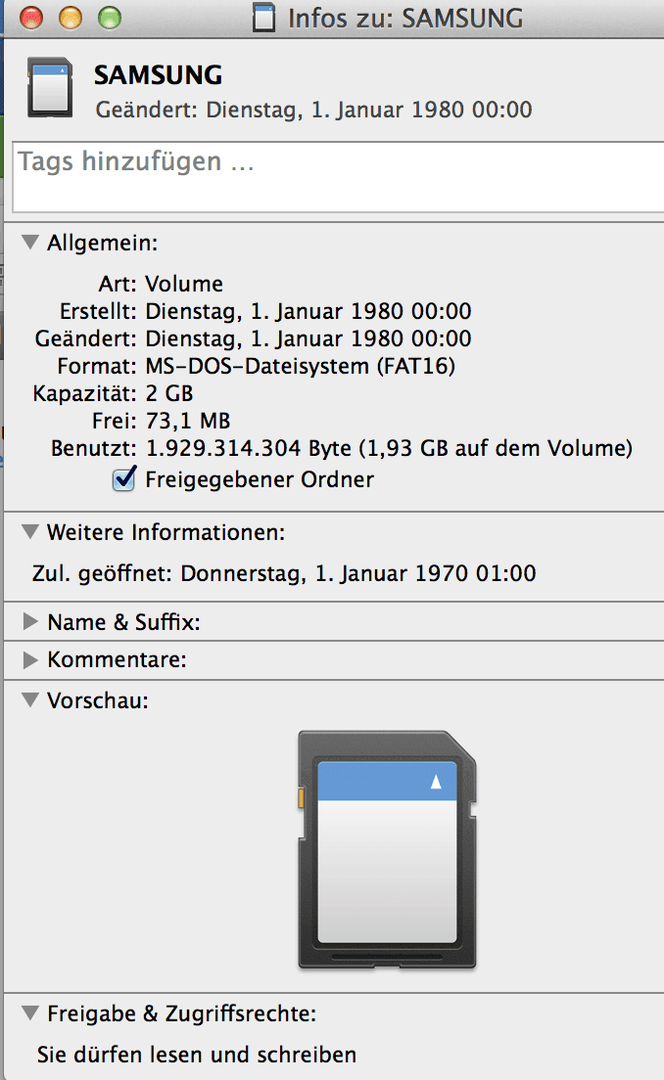664x1080 pixels.
Task: Click the SAMSUNG SD card icon in header
Action: click(50, 87)
